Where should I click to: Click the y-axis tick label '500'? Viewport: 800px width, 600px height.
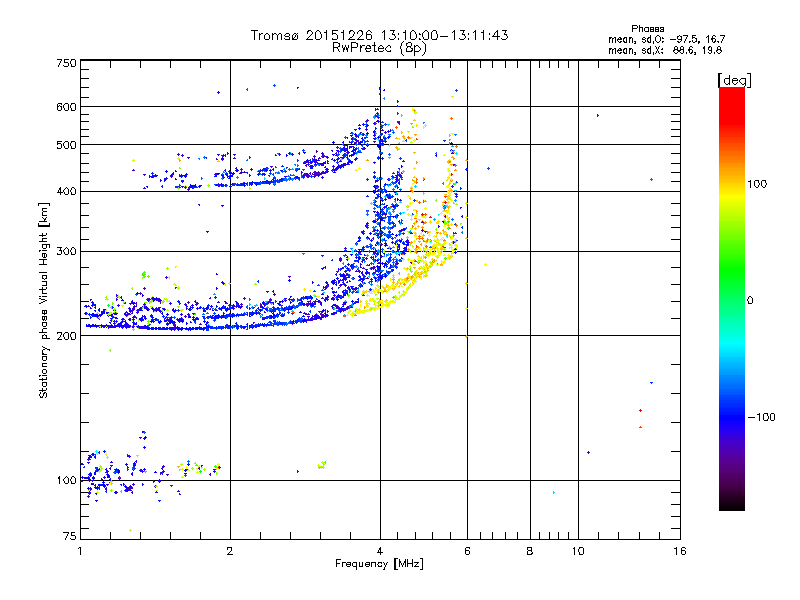(x=66, y=145)
